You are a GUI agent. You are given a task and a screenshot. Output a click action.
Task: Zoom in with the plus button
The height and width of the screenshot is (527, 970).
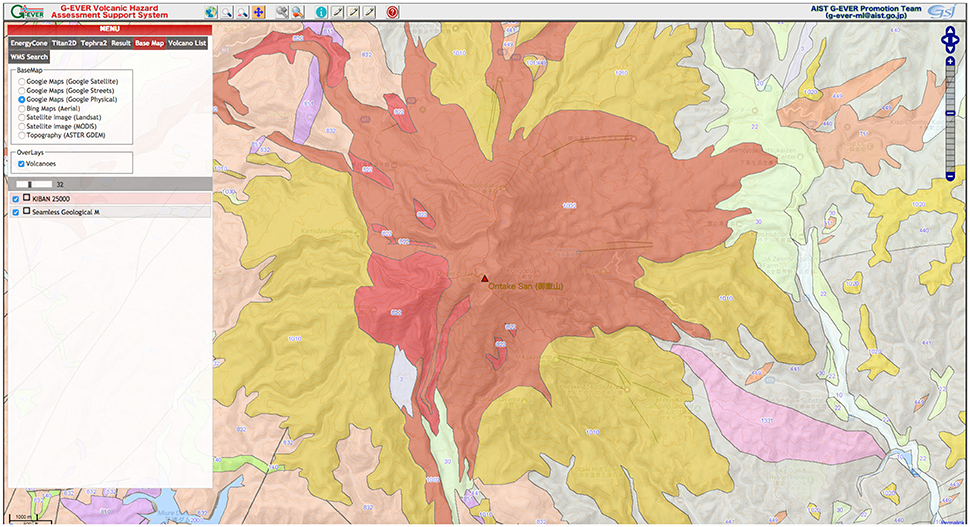(950, 61)
